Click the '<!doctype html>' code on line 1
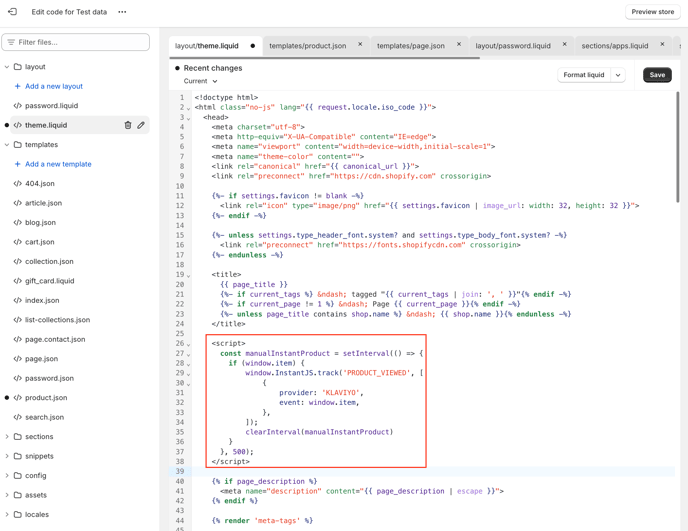Viewport: 688px width, 531px height. pos(226,97)
